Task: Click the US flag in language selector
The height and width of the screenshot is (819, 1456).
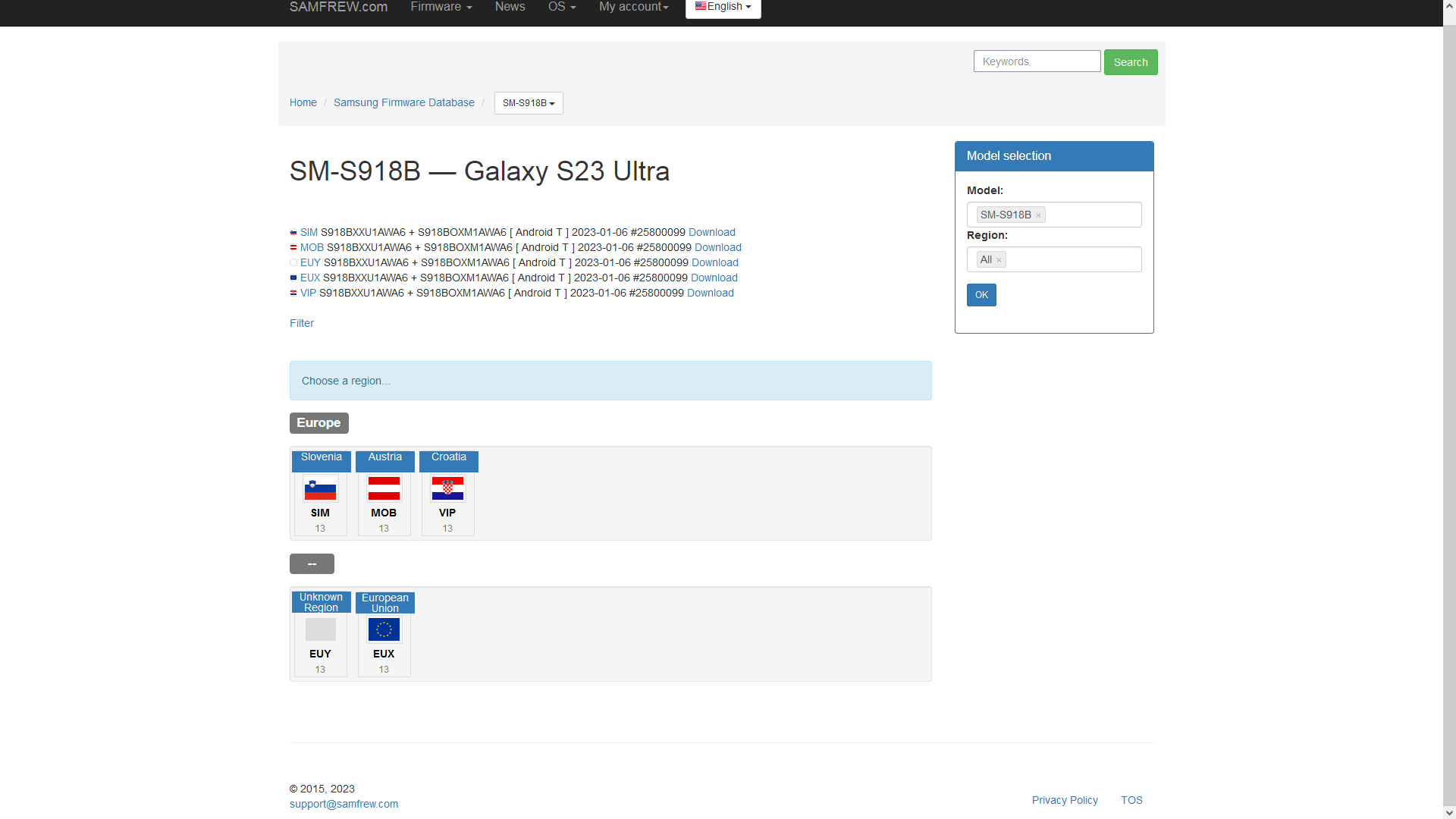Action: coord(701,6)
